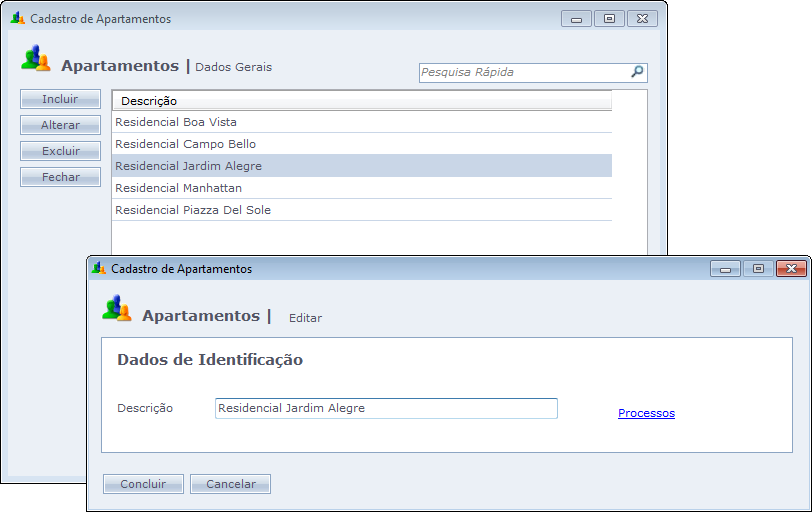Select the Residencial Manhattan row

tap(179, 188)
